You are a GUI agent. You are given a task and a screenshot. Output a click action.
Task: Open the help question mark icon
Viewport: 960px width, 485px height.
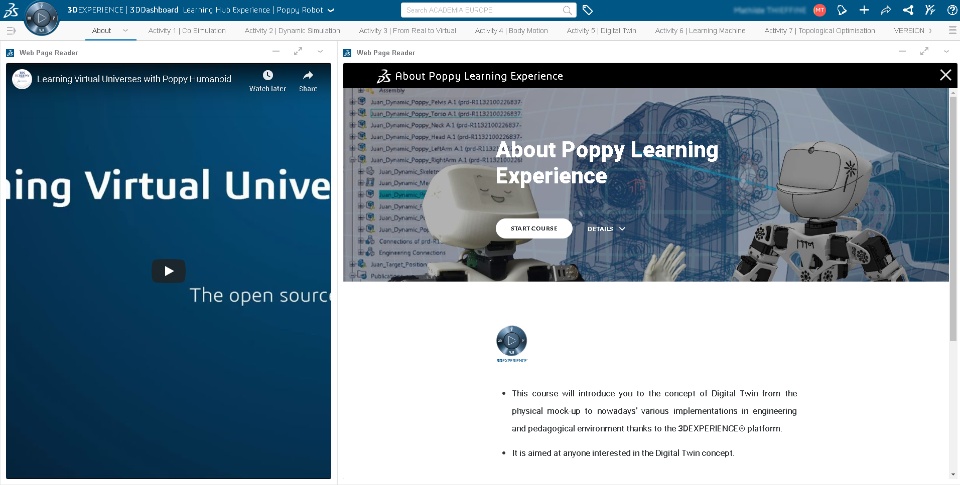[x=950, y=10]
